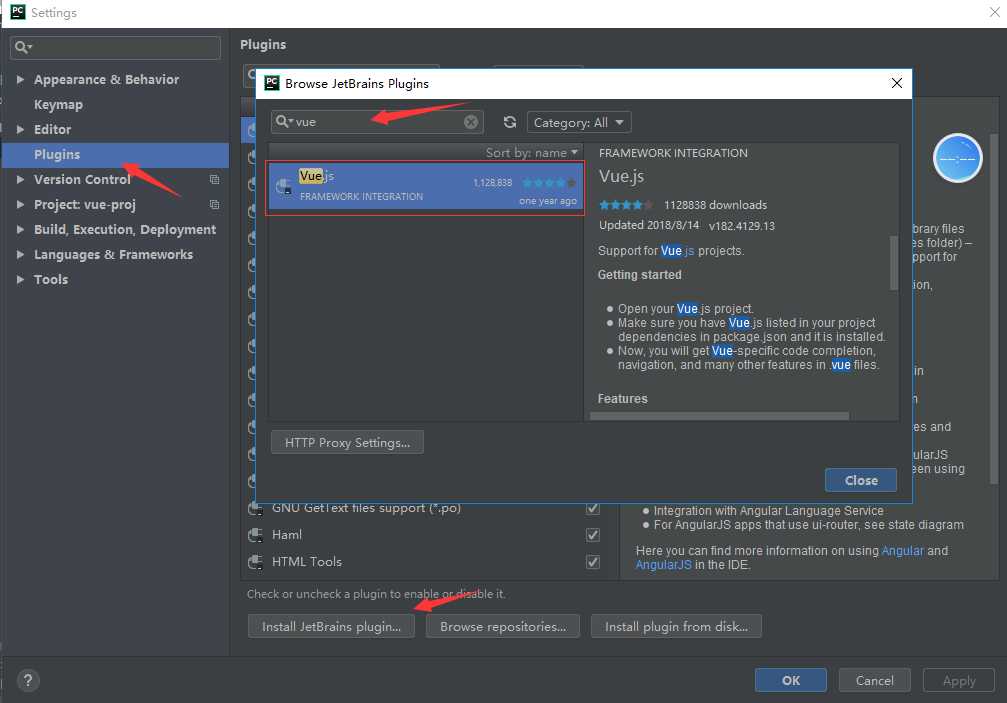
Task: Click the reload plugin list icon
Action: point(510,122)
